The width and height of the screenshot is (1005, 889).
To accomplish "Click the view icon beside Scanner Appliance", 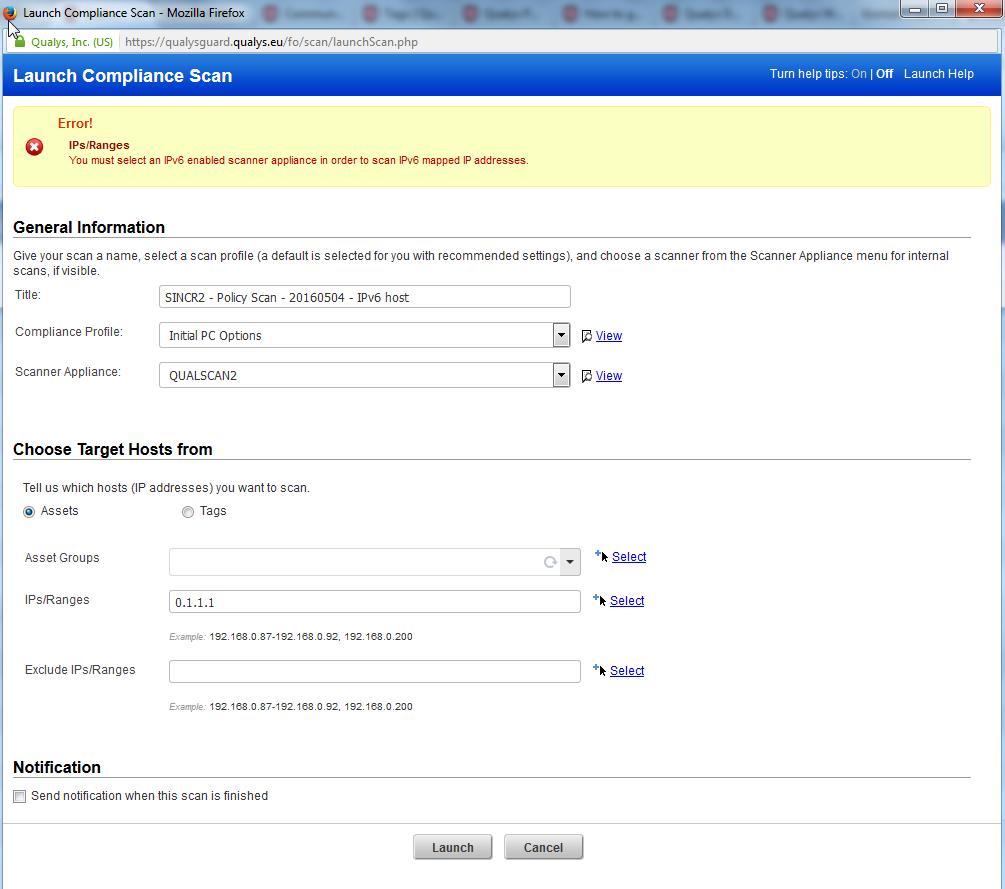I will (587, 377).
